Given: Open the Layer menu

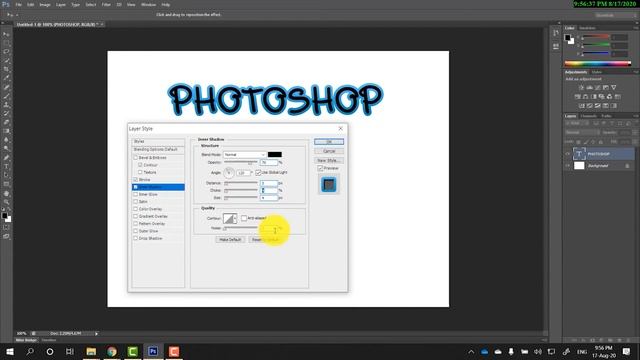Looking at the screenshot, I should pyautogui.click(x=60, y=5).
